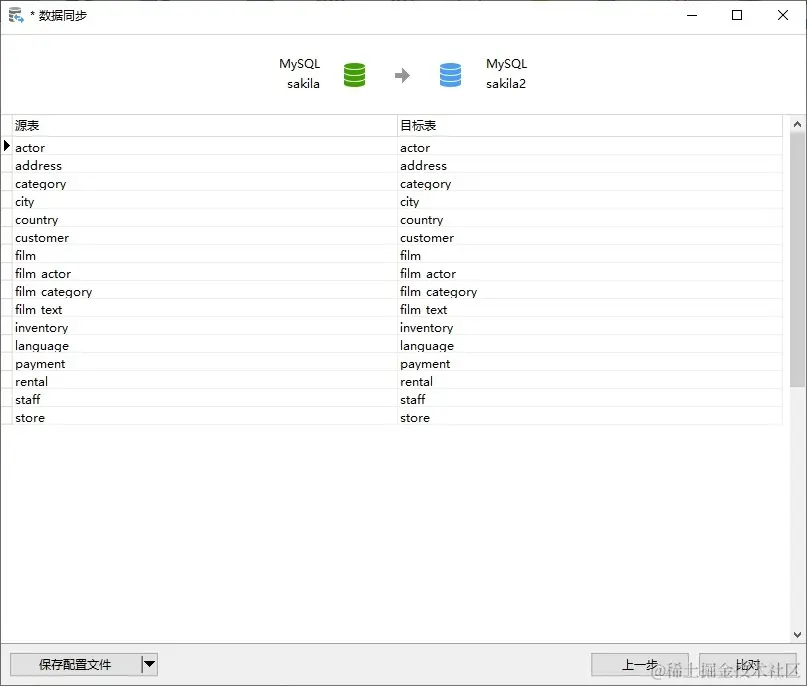
Task: Click target table cell film_category
Action: [590, 290]
